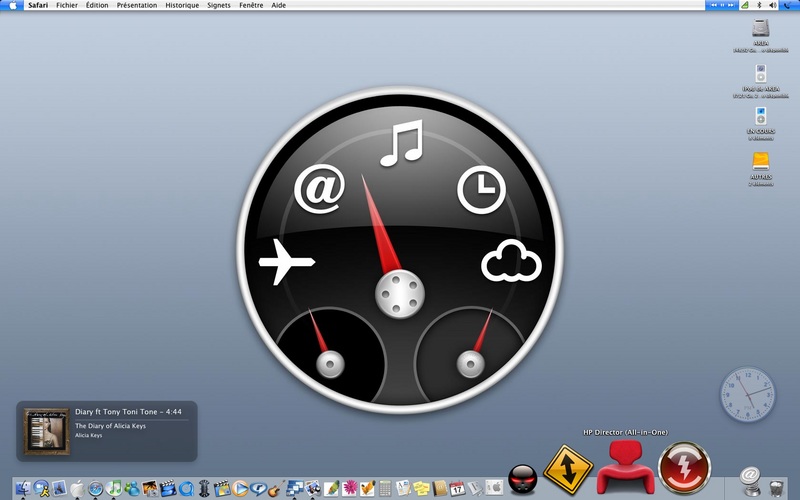Screen dimensions: 800x500
Task: Click the Bluetooth status menu icon
Action: [x=758, y=5]
